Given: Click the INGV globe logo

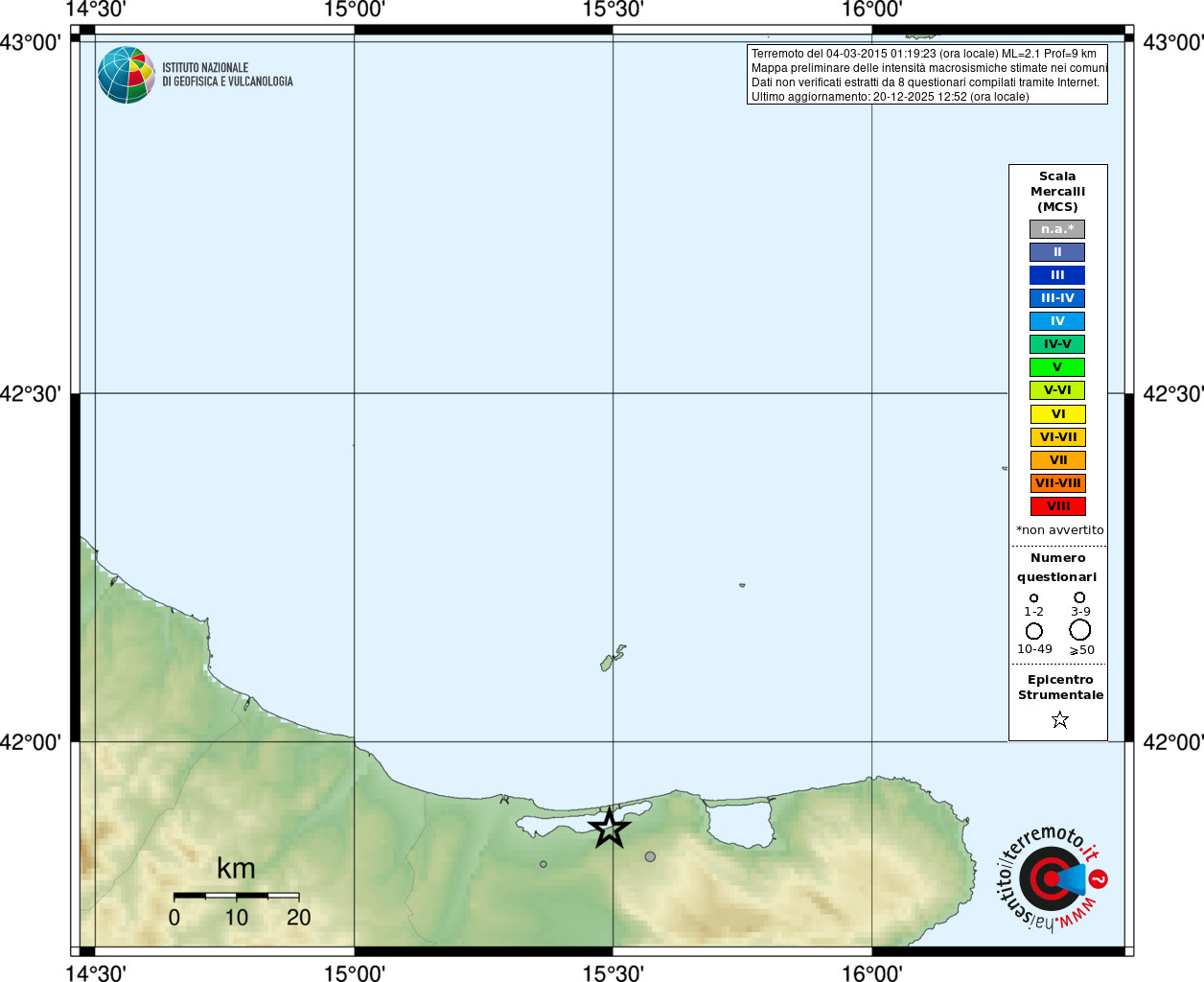Looking at the screenshot, I should point(127,75).
